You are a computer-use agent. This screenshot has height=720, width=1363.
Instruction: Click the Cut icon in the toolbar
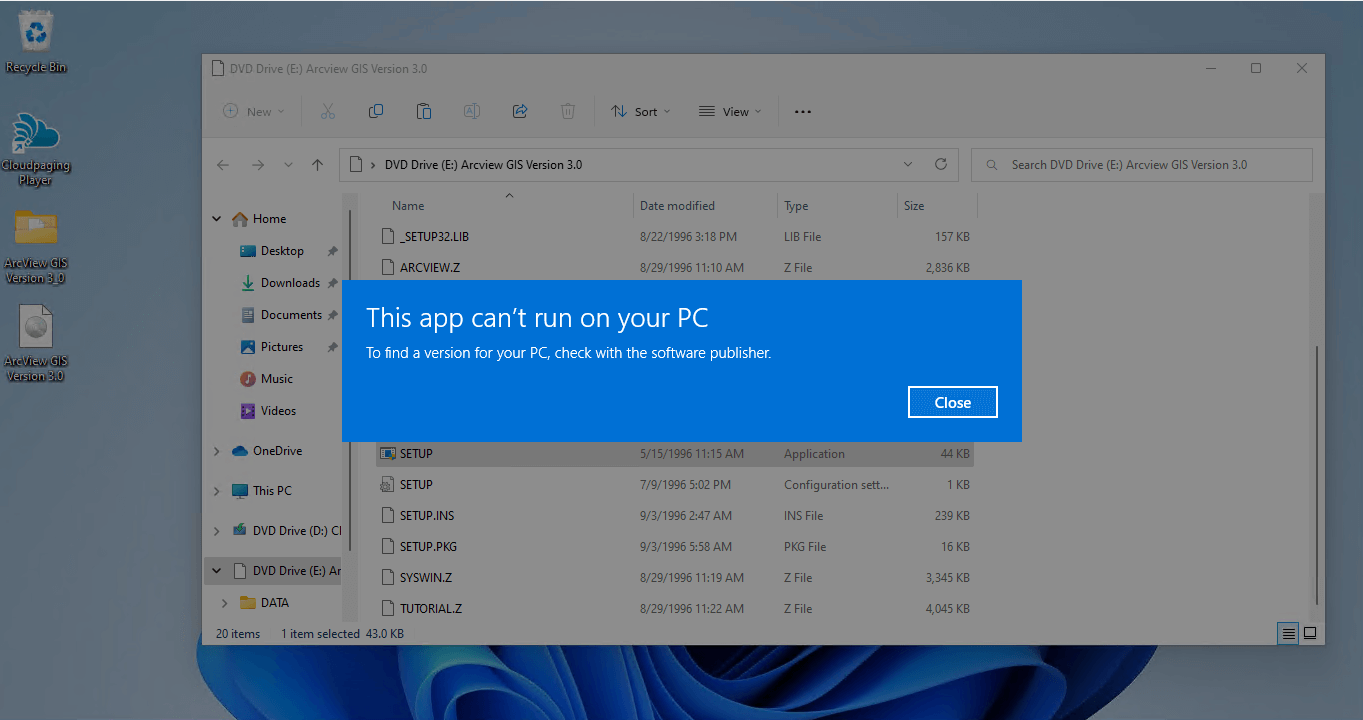pos(327,111)
